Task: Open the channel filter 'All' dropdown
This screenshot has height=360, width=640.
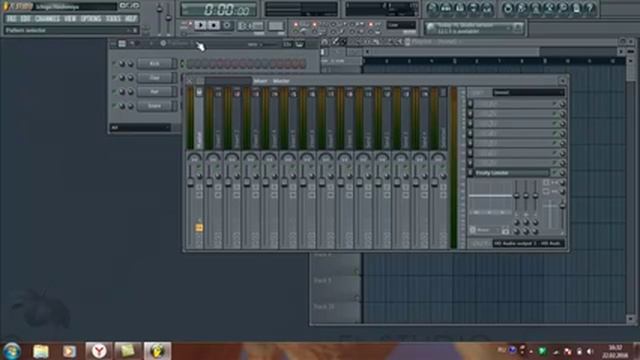Action: click(140, 128)
